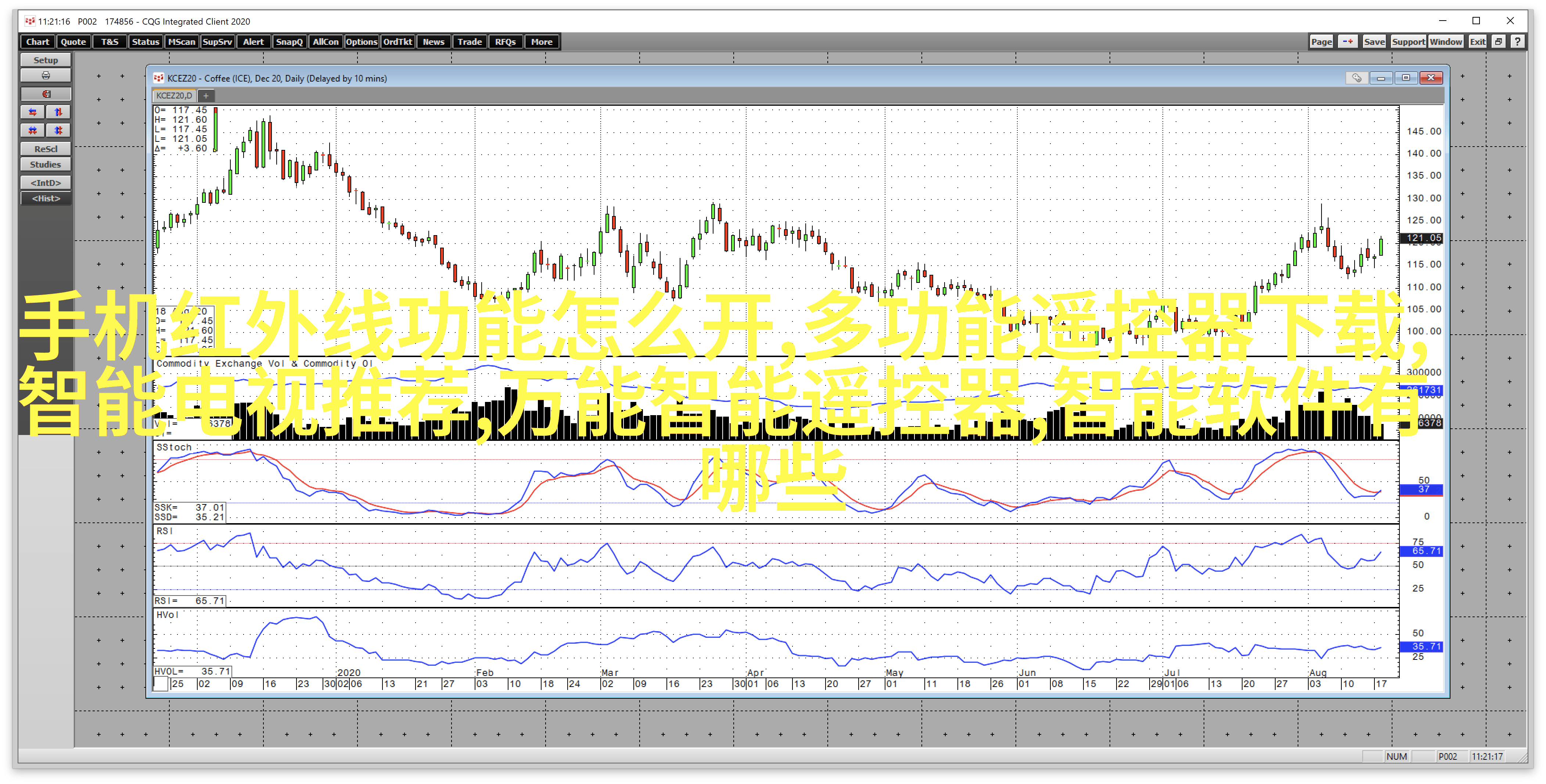This screenshot has height=784, width=1546.
Task: Click the Aug label on the time axis
Action: [x=1317, y=673]
